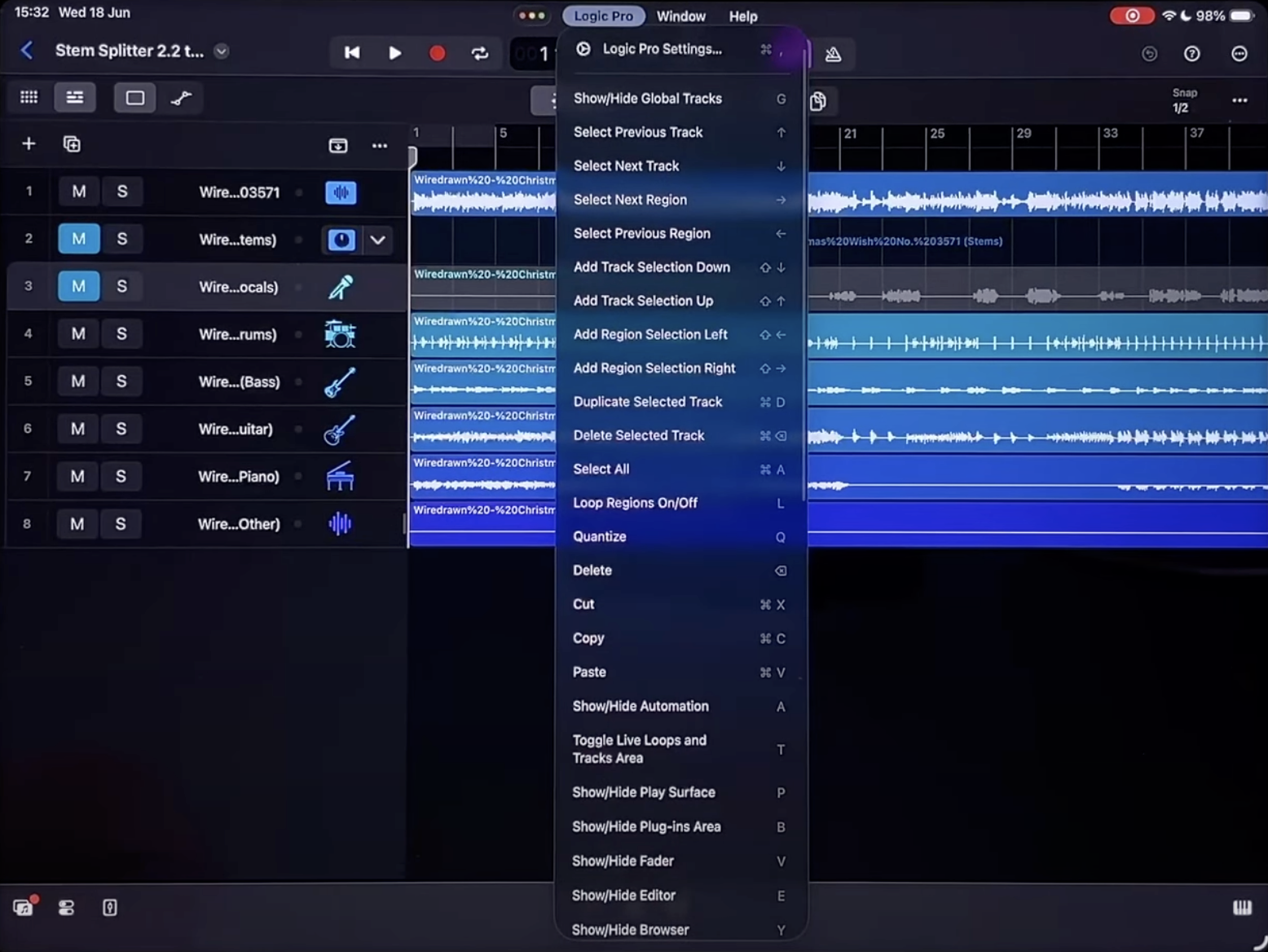The width and height of the screenshot is (1268, 952).
Task: Expand the track 2 stems folder chevron
Action: click(377, 240)
